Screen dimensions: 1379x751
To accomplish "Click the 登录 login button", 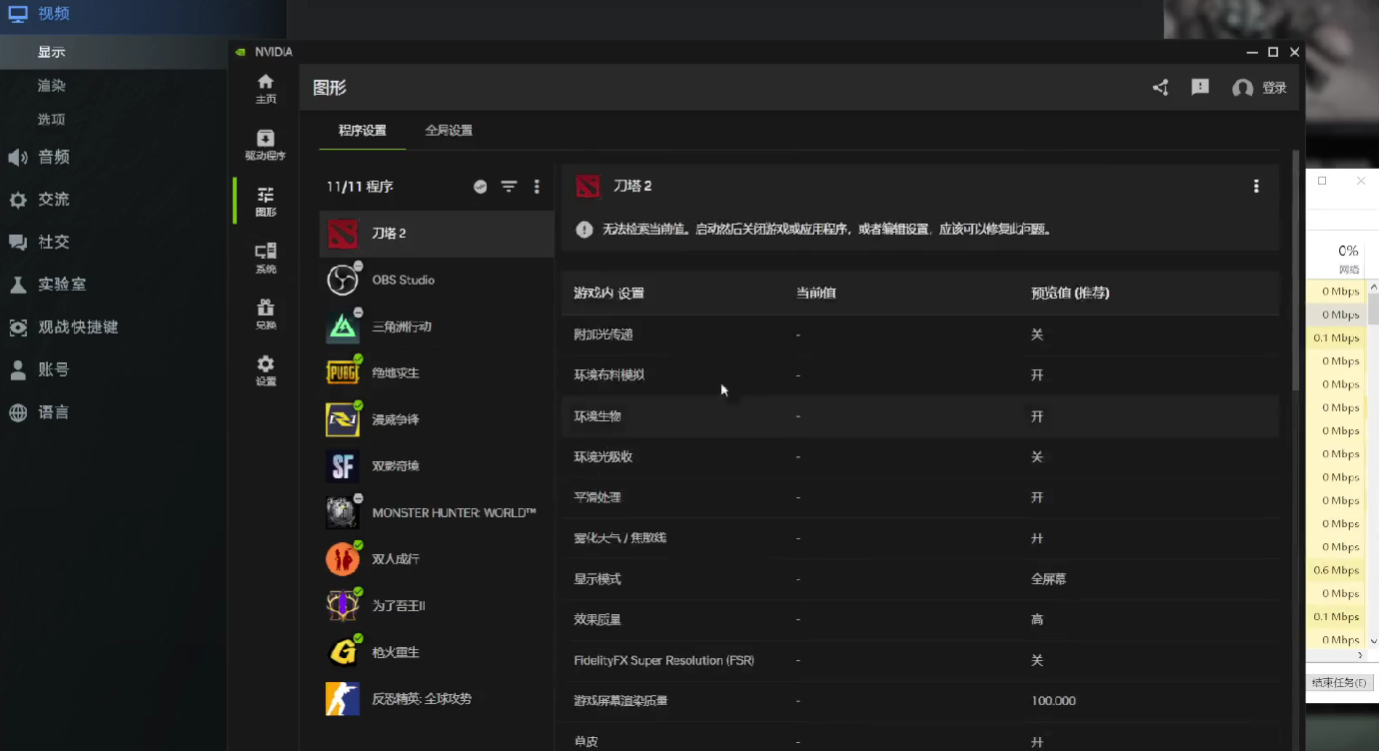I will [1260, 88].
